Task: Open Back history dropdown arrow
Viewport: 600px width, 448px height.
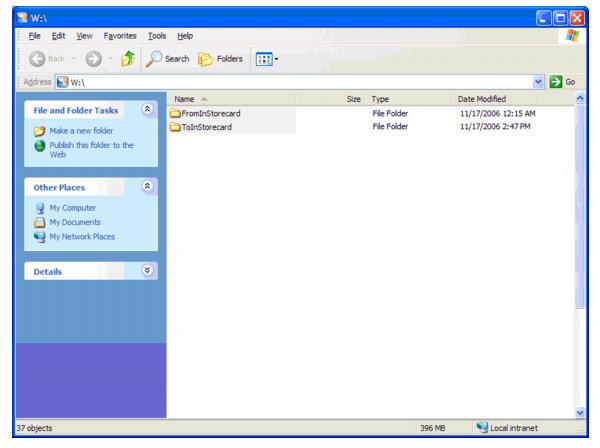Action: (74, 59)
